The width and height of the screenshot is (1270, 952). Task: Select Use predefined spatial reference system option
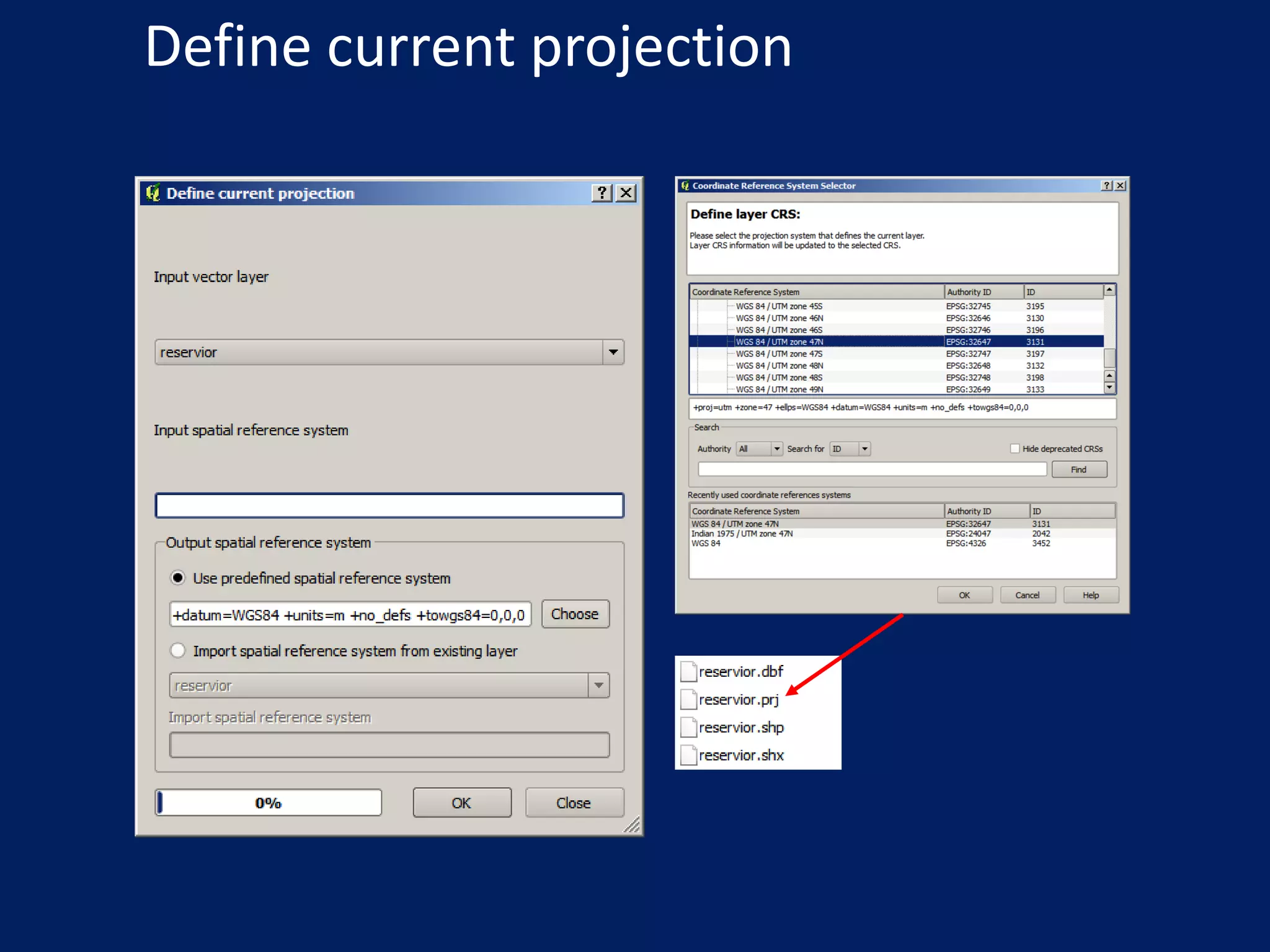click(x=178, y=578)
